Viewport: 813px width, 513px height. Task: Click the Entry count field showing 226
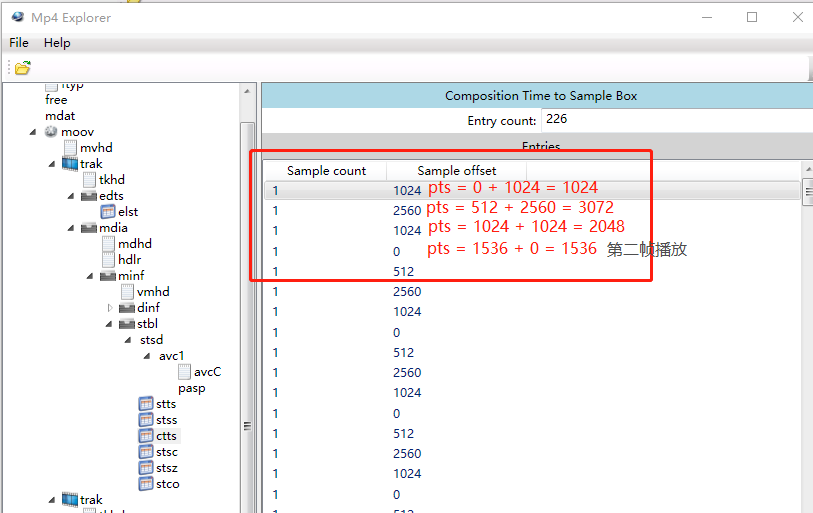pyautogui.click(x=674, y=120)
